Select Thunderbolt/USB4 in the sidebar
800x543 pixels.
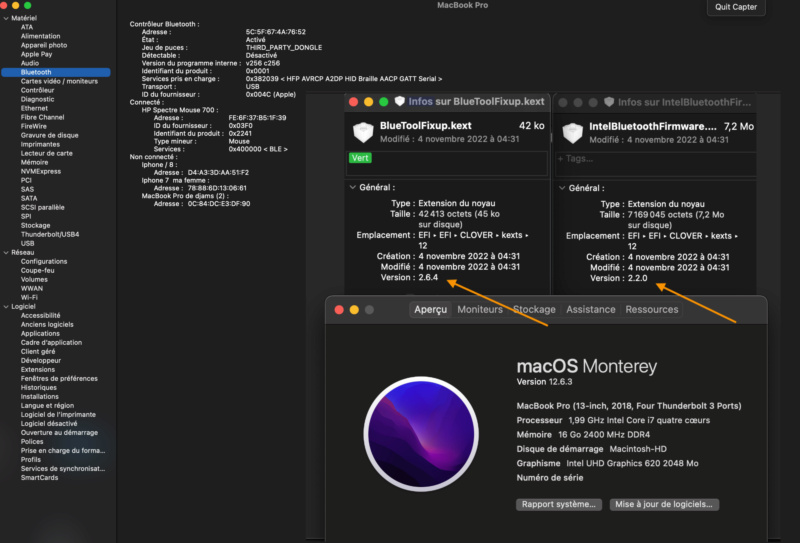point(50,235)
